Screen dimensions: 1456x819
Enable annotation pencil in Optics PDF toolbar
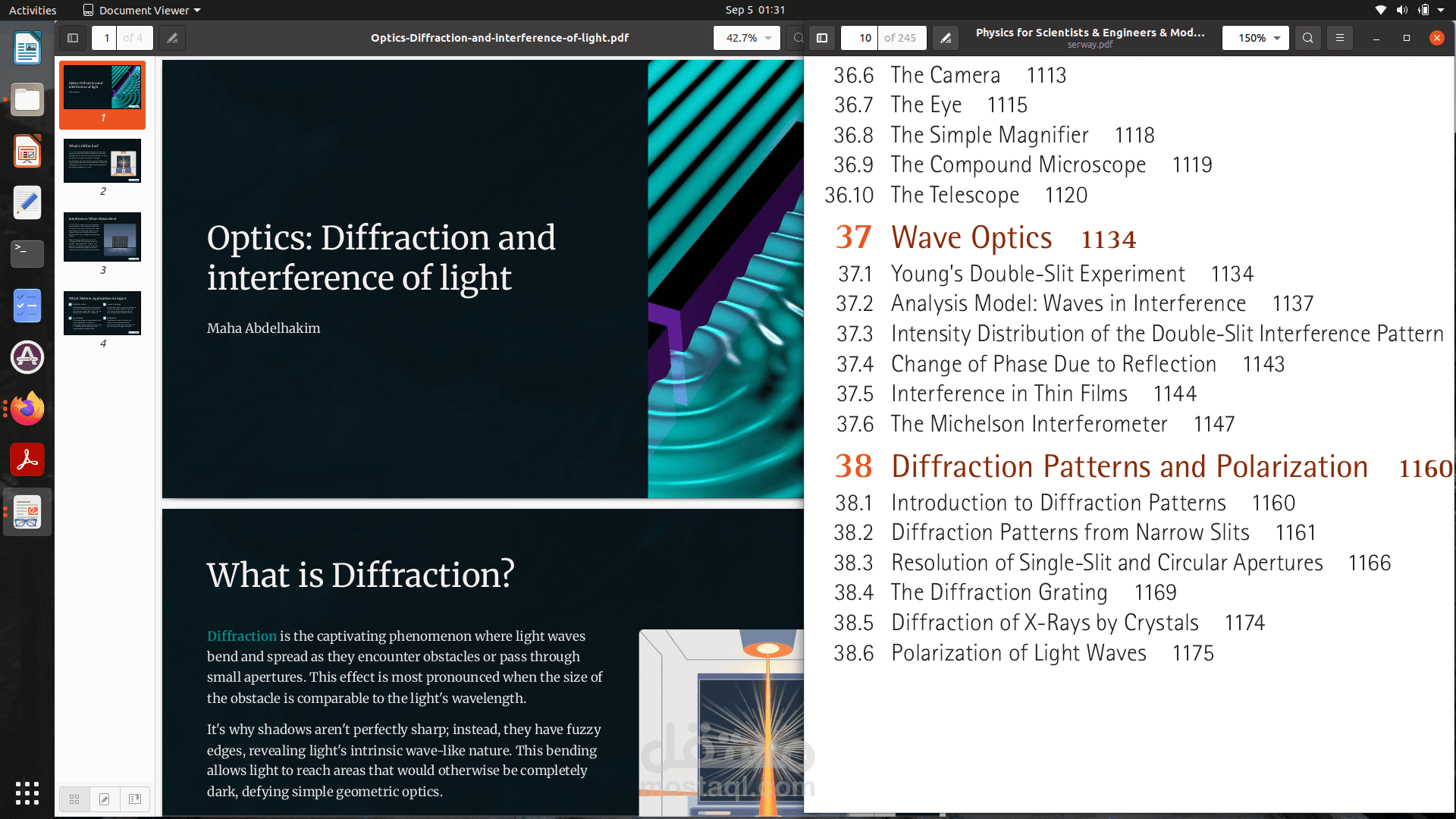click(172, 38)
